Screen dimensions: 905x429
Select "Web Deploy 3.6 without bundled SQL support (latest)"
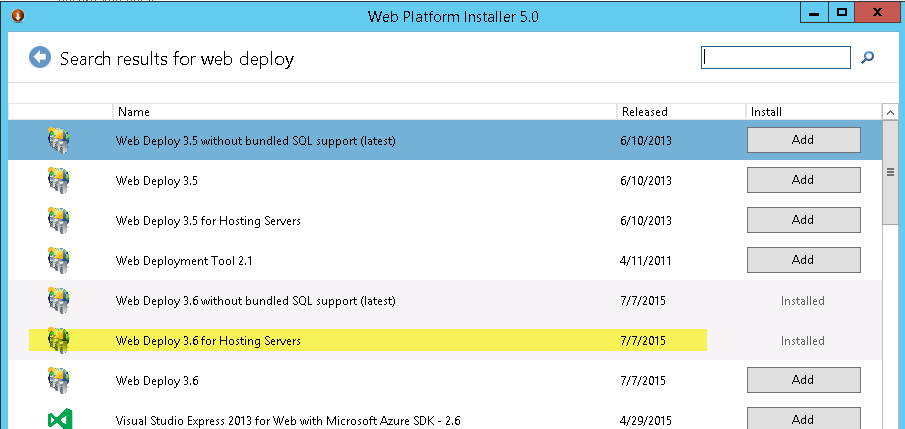pos(255,301)
